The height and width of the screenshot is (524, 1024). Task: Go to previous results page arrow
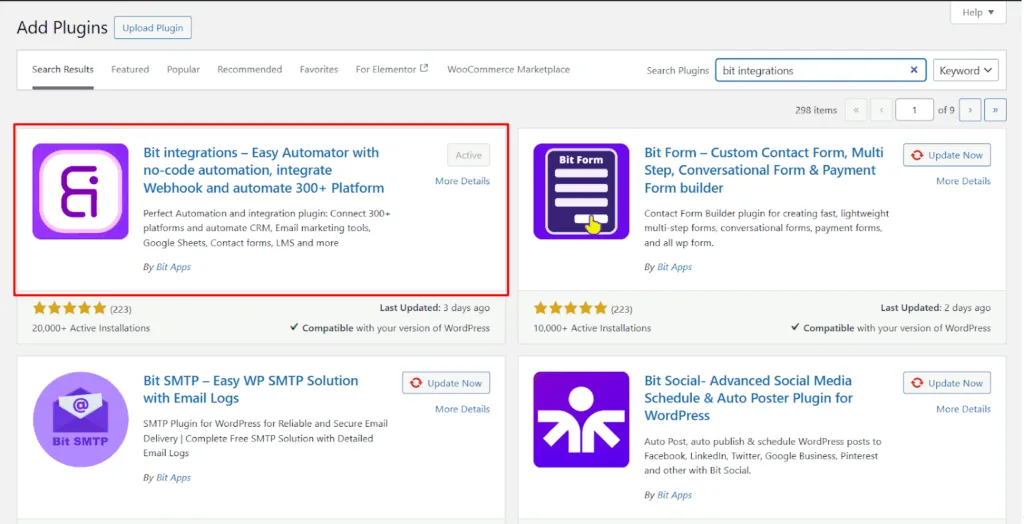(x=881, y=110)
